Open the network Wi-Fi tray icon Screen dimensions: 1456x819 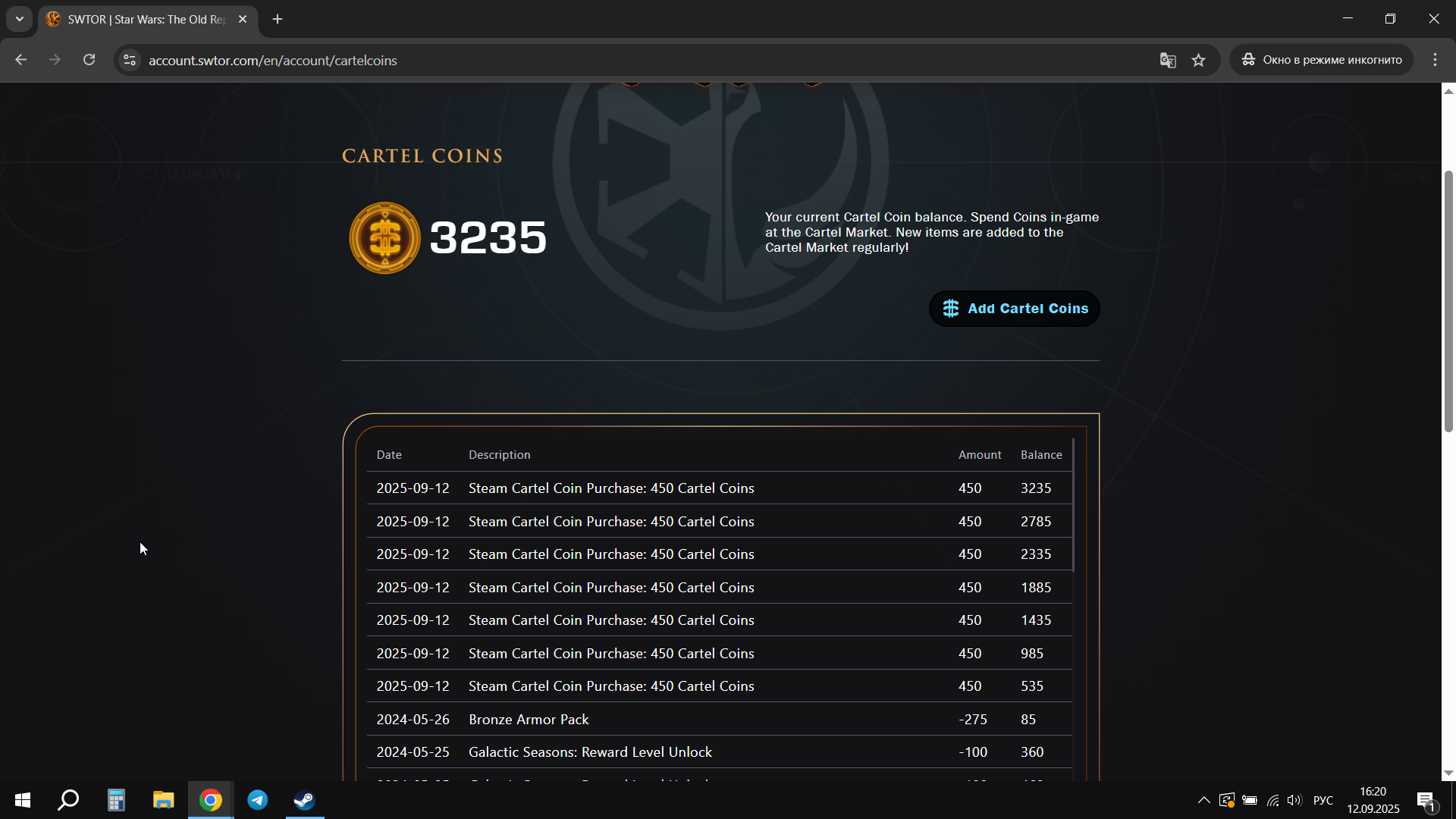(1272, 800)
